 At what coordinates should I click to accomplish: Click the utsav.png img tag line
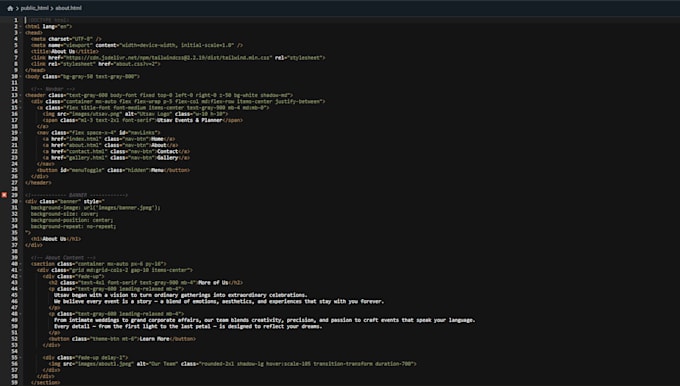coord(135,114)
